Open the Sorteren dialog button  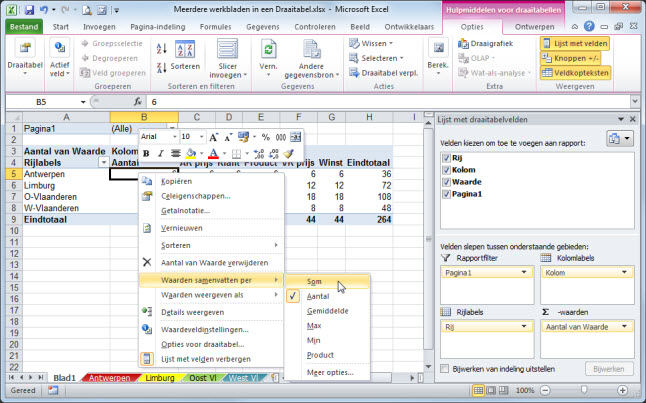tap(185, 55)
